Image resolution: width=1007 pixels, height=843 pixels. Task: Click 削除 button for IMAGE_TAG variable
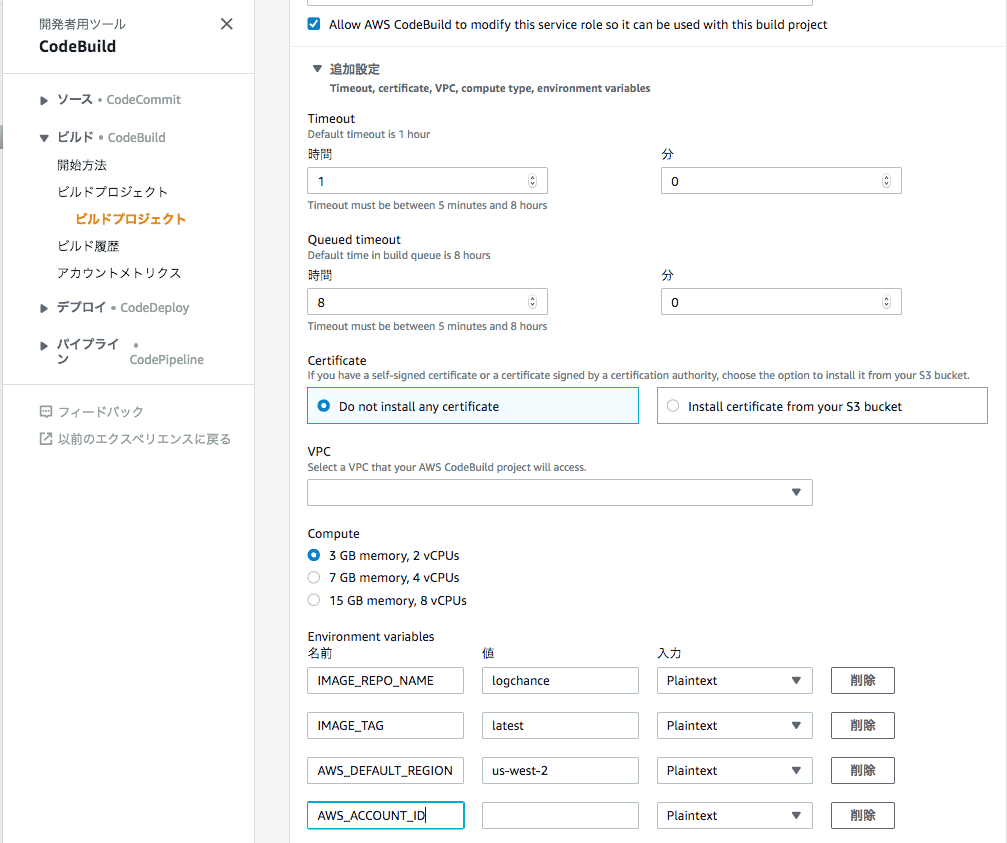863,726
